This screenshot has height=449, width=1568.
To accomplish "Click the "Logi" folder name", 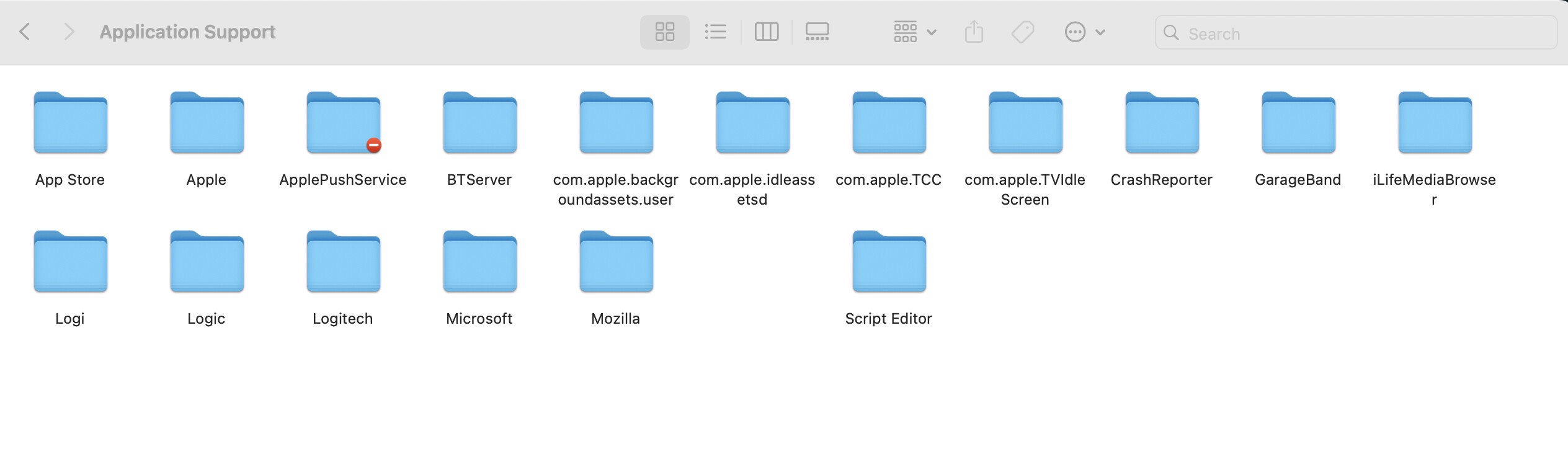I will coord(70,319).
